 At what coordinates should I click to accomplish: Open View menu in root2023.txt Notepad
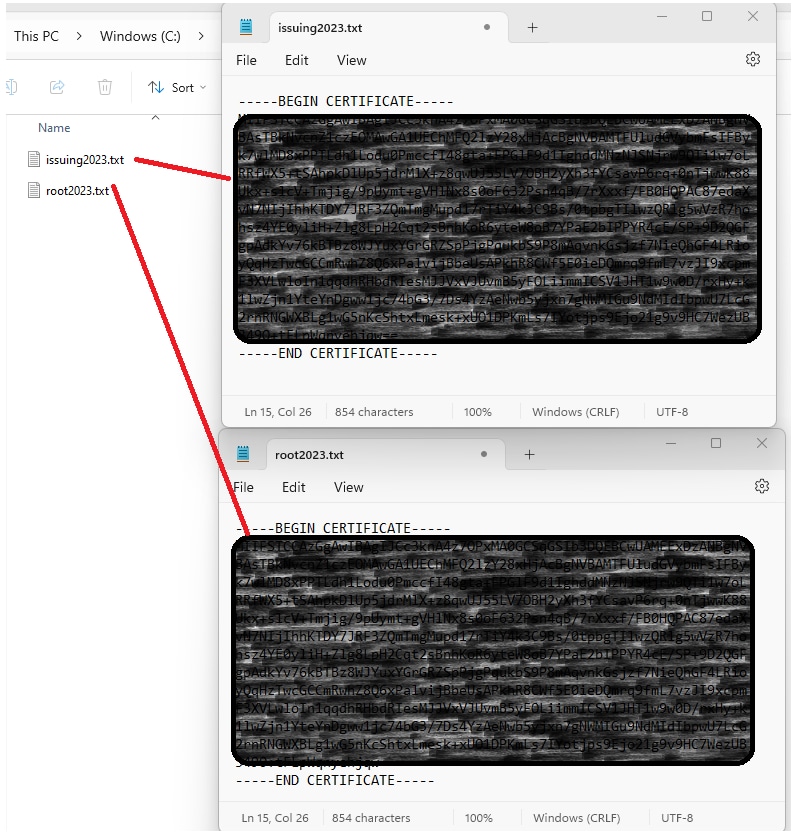(x=349, y=487)
